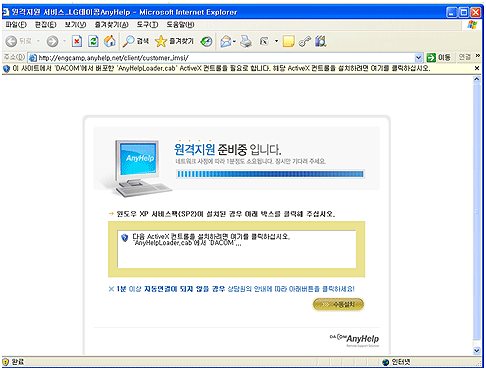Open the 파일(F) menu
Screen dimensions: 486x370
coord(16,25)
